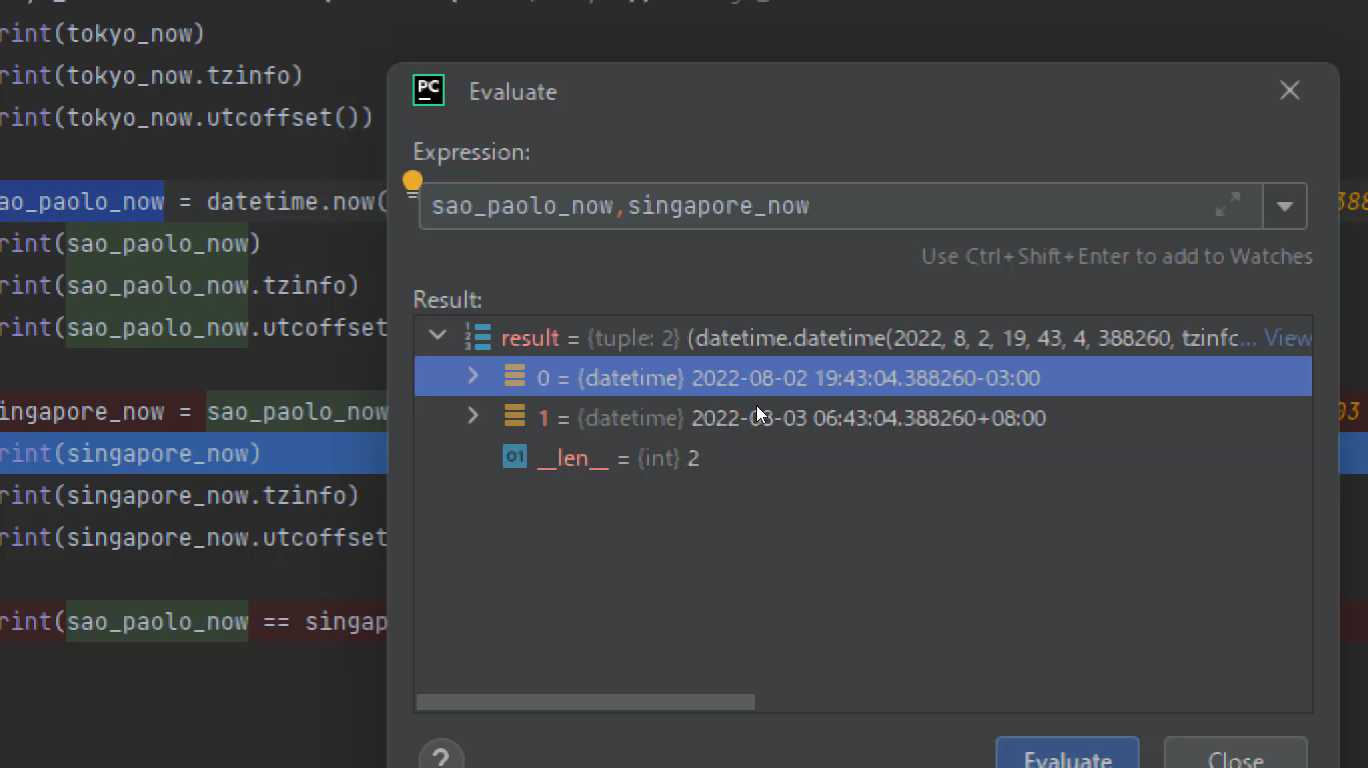Viewport: 1368px width, 768px height.
Task: Expand item 0 datetime node
Action: pos(474,377)
